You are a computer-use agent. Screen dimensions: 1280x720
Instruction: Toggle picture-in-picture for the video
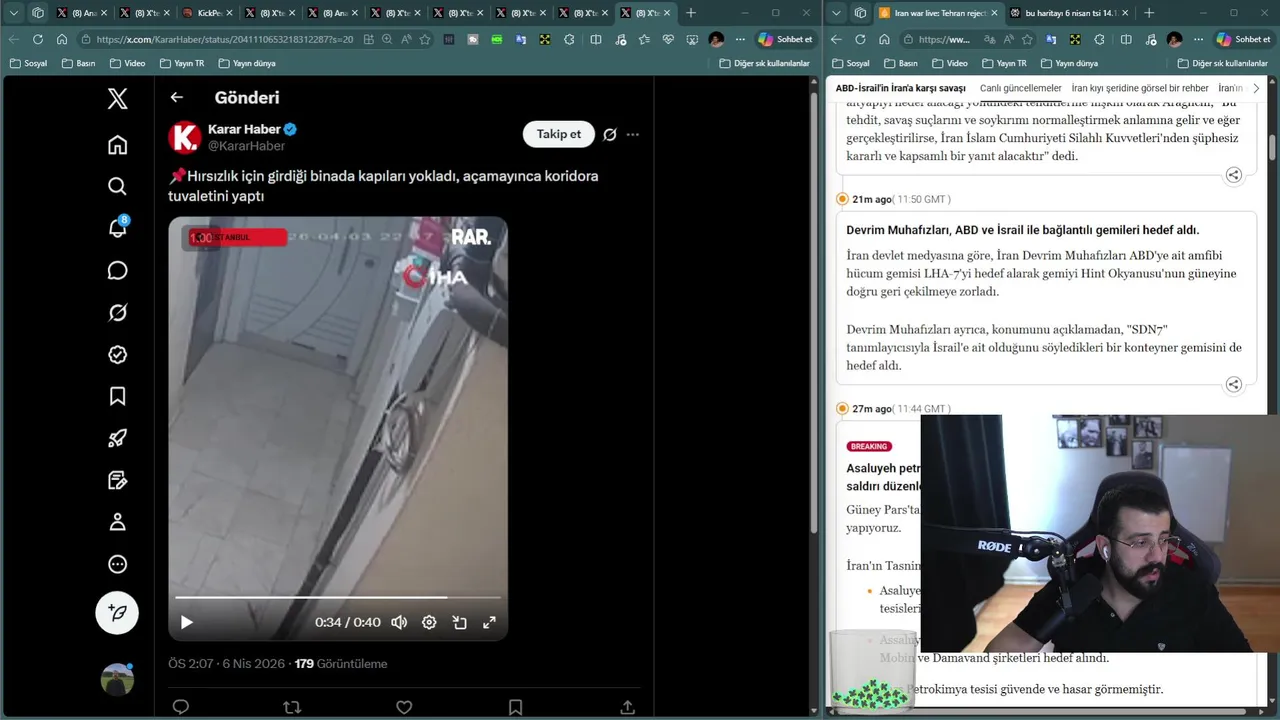pos(459,622)
